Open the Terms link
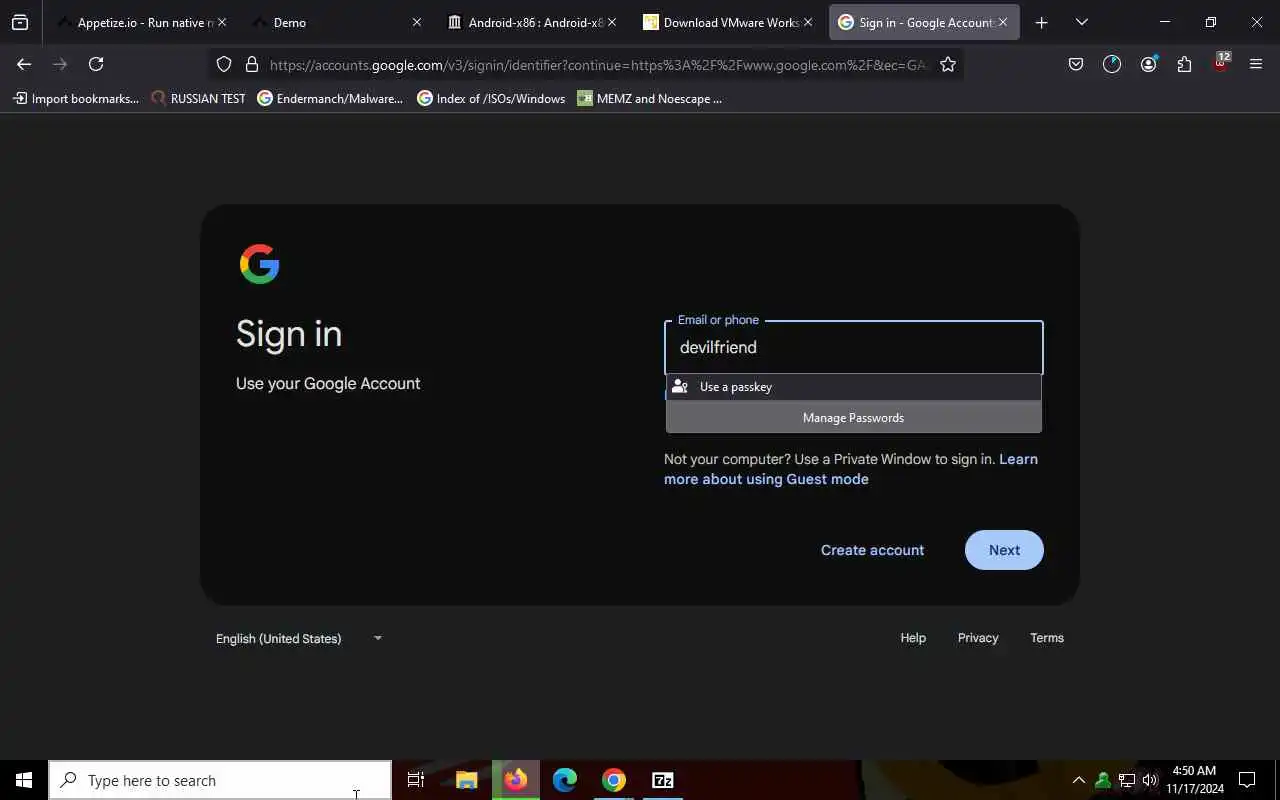Screen dimensions: 1280x800 (1047, 638)
